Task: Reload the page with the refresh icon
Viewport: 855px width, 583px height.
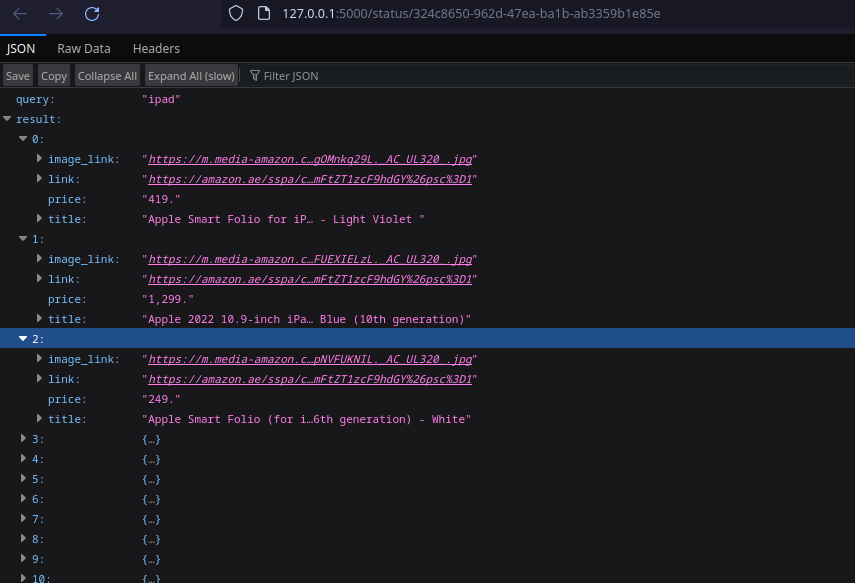Action: click(92, 14)
